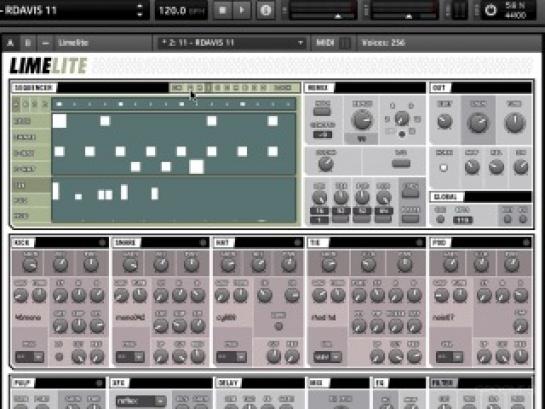Click the DELAY section header
Image resolution: width=545 pixels, height=409 pixels.
click(x=228, y=383)
